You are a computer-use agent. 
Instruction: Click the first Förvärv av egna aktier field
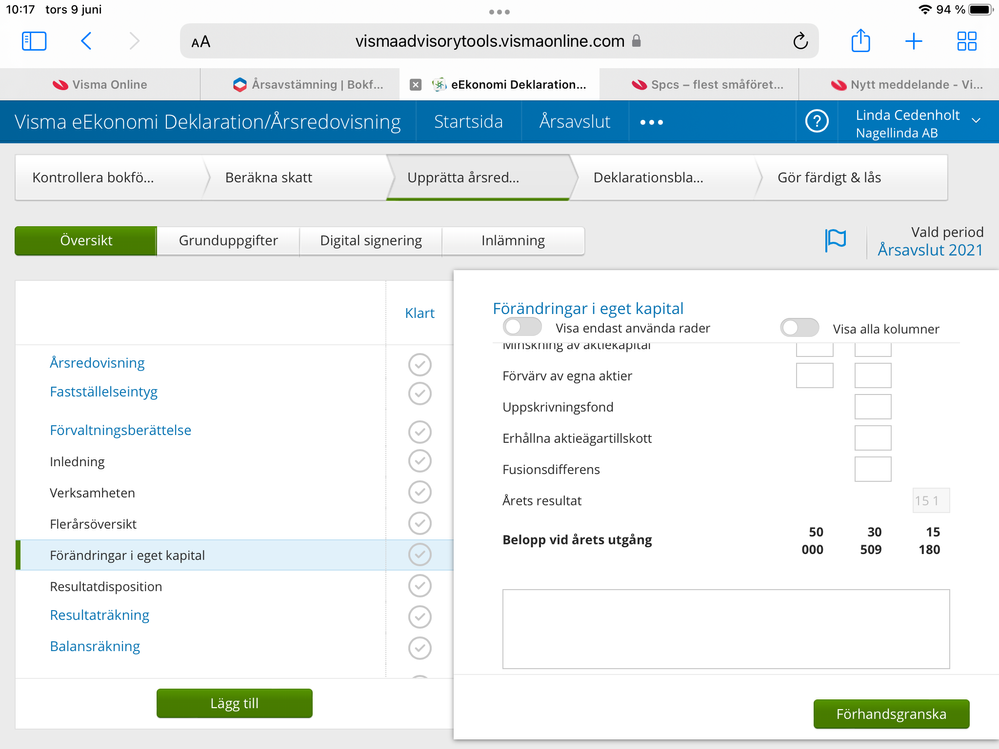tap(815, 376)
